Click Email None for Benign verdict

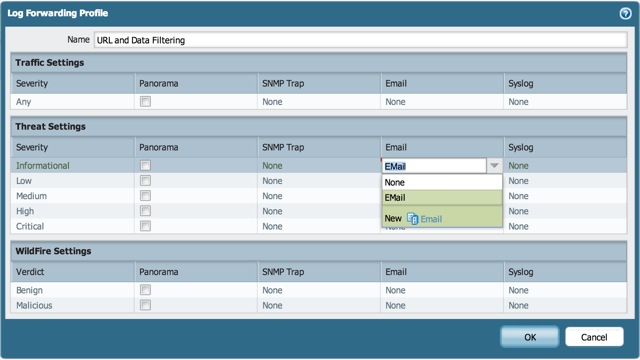395,290
